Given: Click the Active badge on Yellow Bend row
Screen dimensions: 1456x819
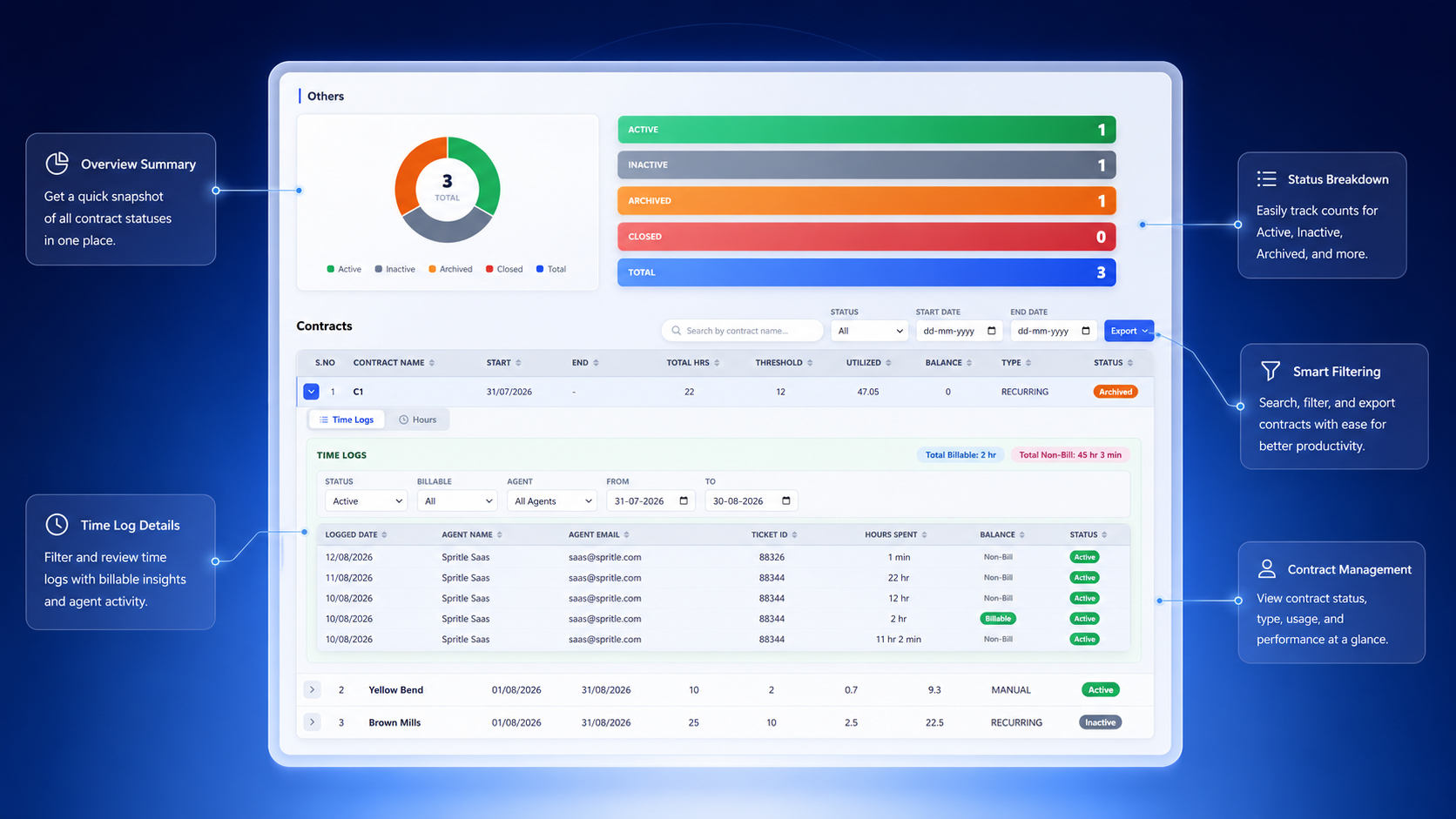Looking at the screenshot, I should (1101, 689).
